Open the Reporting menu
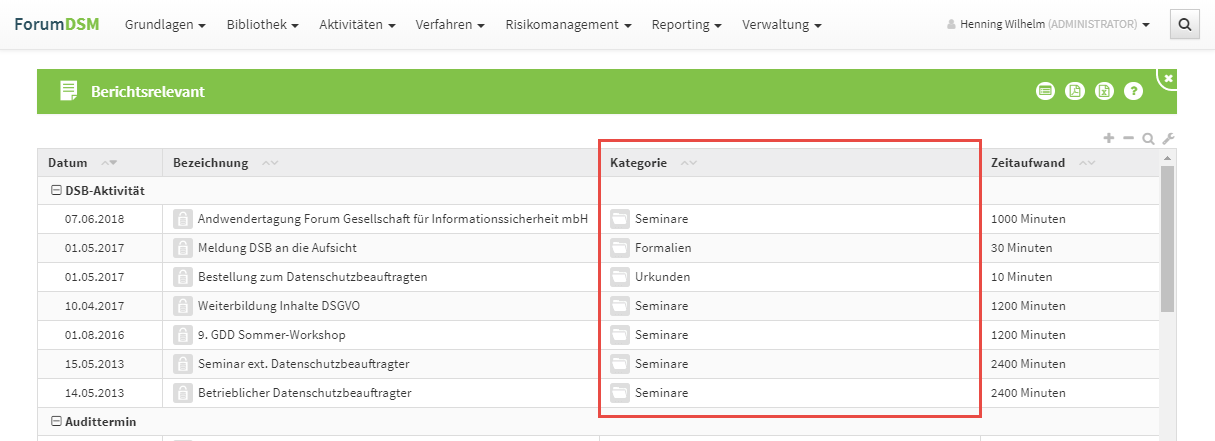 point(686,24)
